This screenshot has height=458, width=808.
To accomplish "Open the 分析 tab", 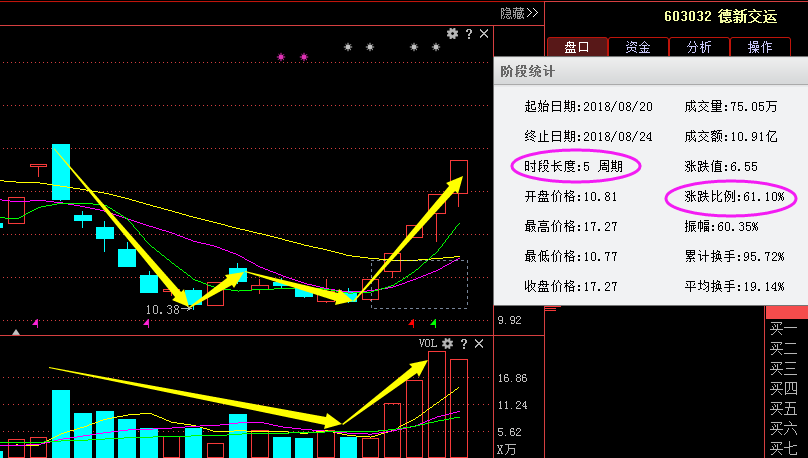I will coord(699,46).
